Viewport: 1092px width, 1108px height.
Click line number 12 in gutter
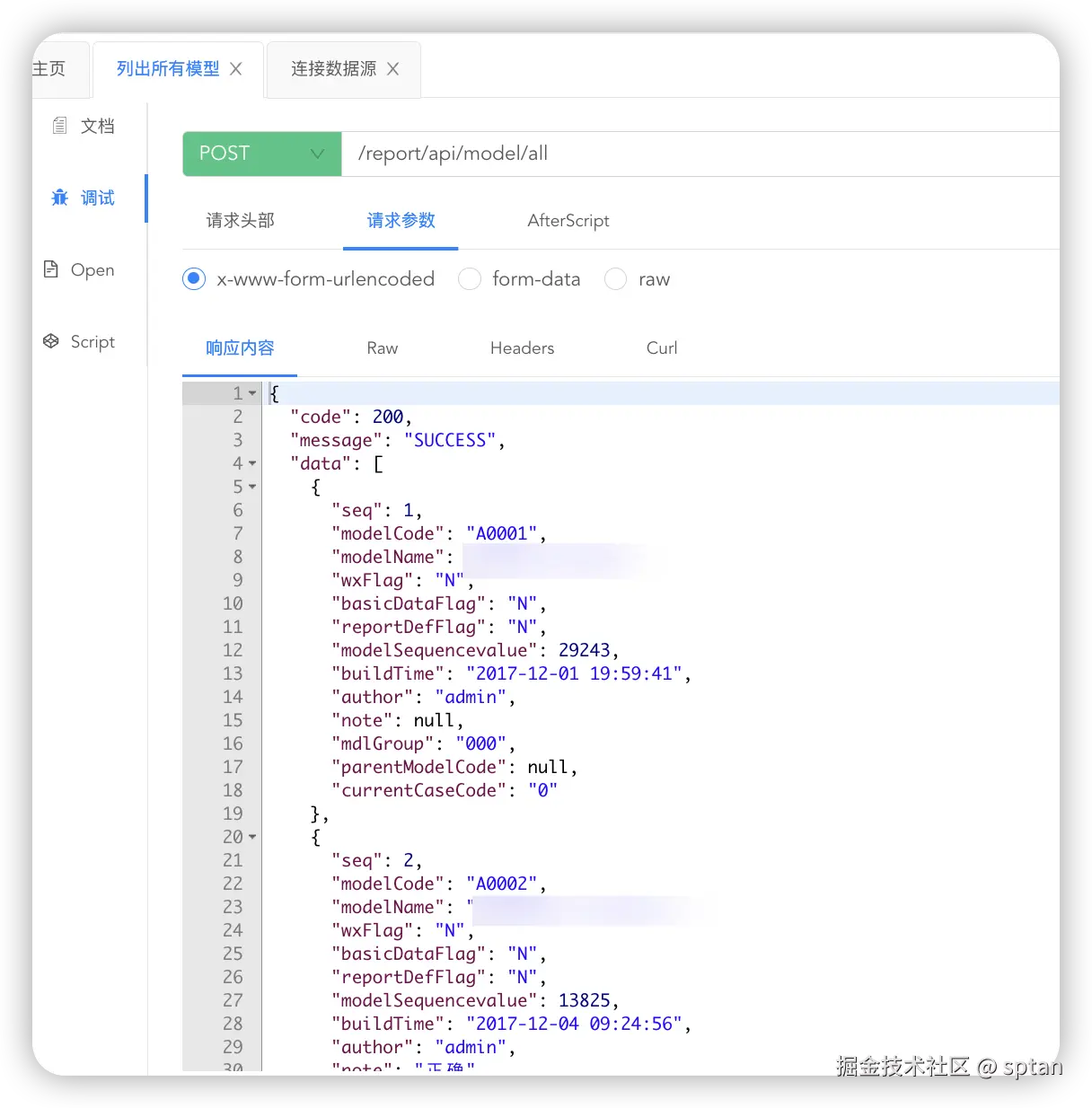click(233, 650)
